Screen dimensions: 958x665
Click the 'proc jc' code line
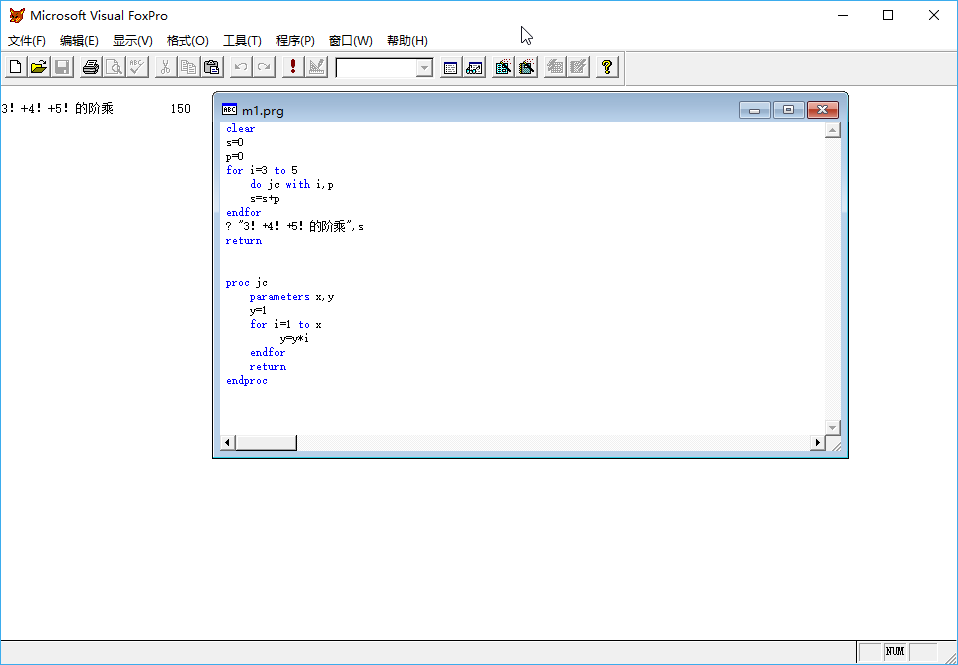click(x=247, y=282)
